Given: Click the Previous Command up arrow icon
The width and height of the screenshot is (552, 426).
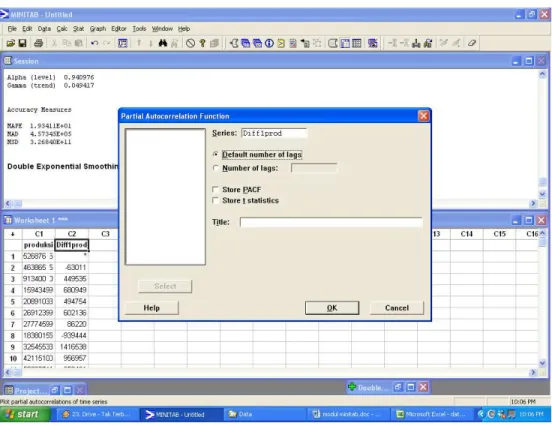Looking at the screenshot, I should tap(139, 43).
